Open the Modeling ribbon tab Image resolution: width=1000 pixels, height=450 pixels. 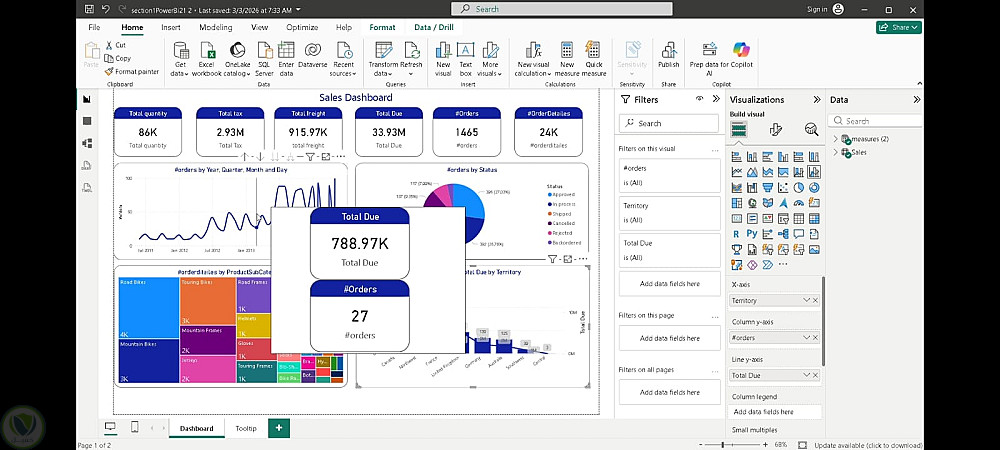coord(216,27)
